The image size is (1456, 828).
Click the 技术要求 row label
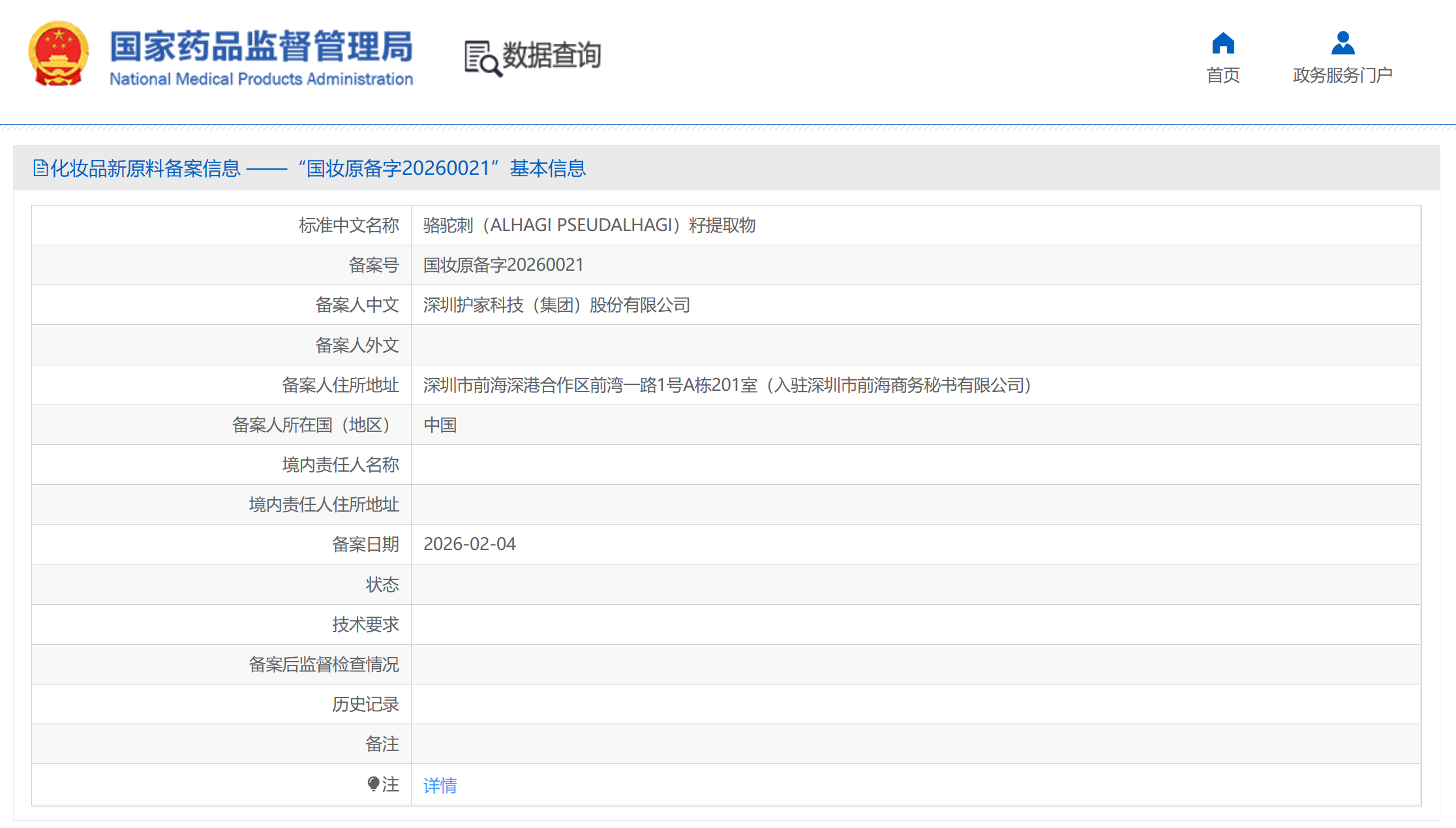(365, 624)
